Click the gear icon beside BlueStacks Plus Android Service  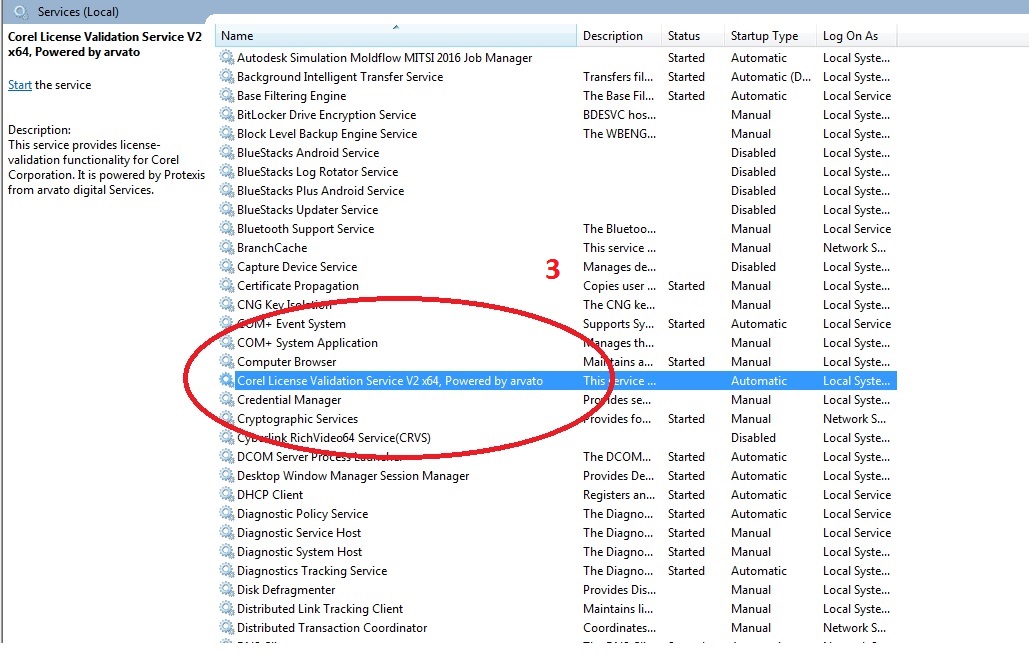[226, 190]
